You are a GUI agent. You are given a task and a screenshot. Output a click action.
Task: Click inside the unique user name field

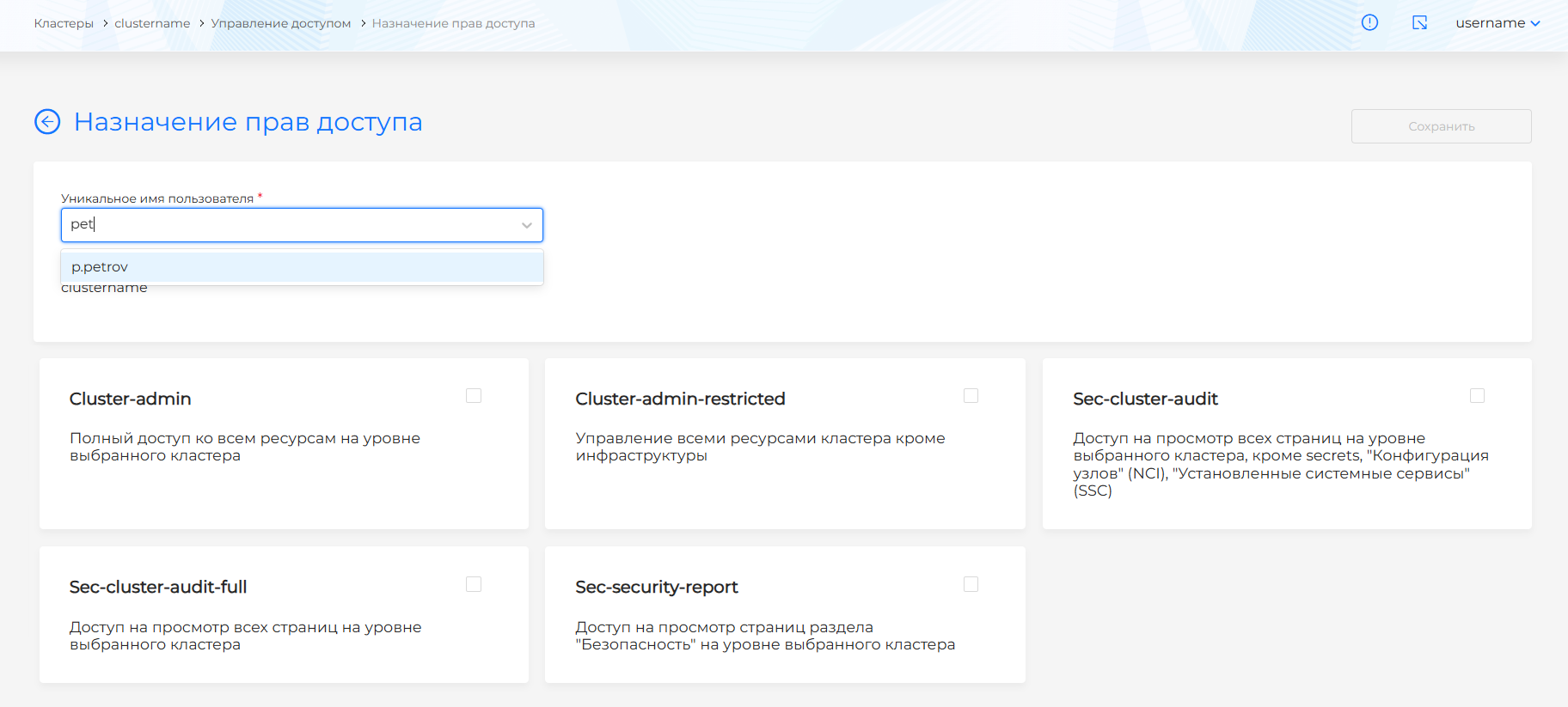[292, 225]
